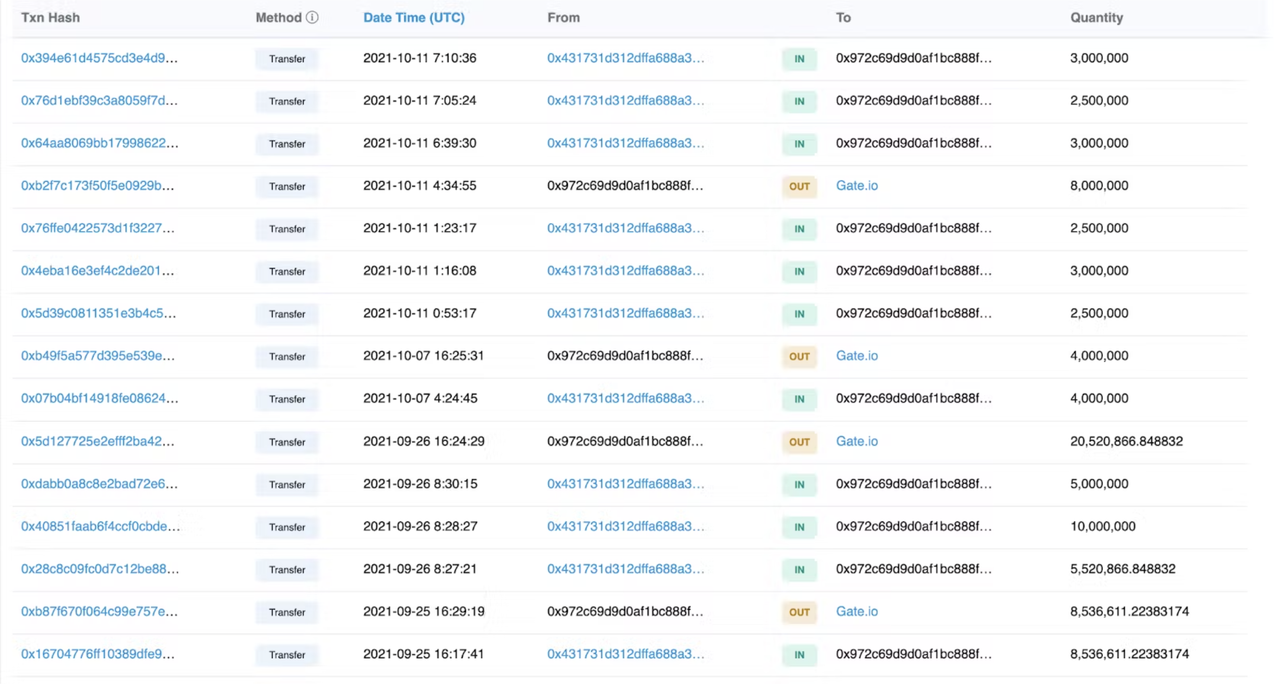The height and width of the screenshot is (693, 1280).
Task: Open From address in the 8:30:15 row
Action: 625,484
